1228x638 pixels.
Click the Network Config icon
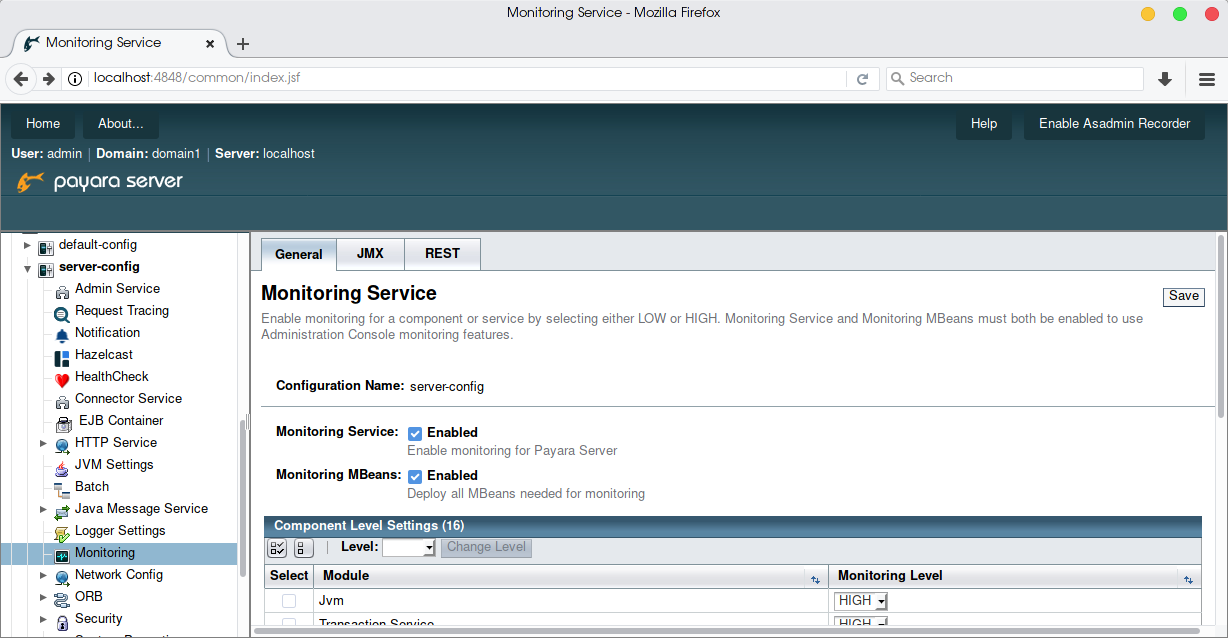62,576
